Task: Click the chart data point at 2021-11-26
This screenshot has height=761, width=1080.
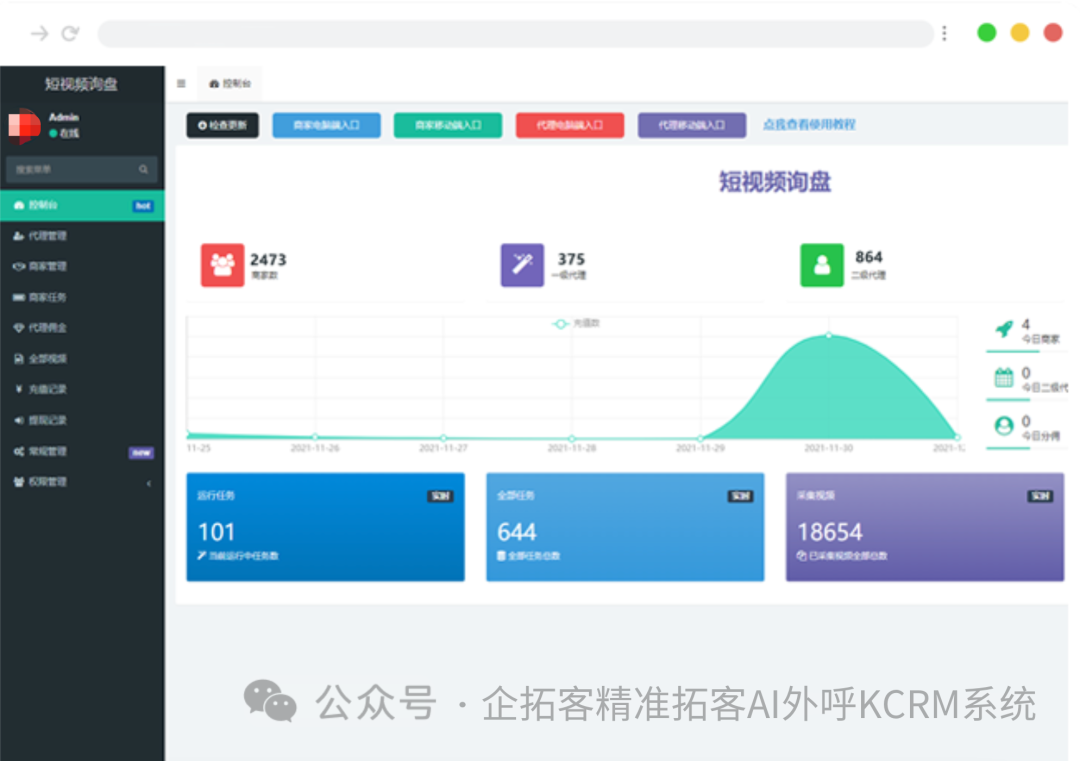Action: [x=315, y=437]
